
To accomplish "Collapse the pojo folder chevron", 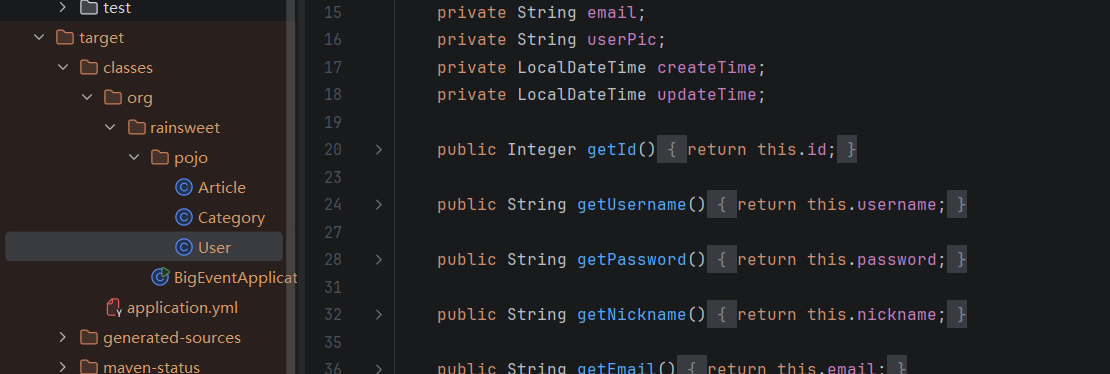I will (135, 157).
